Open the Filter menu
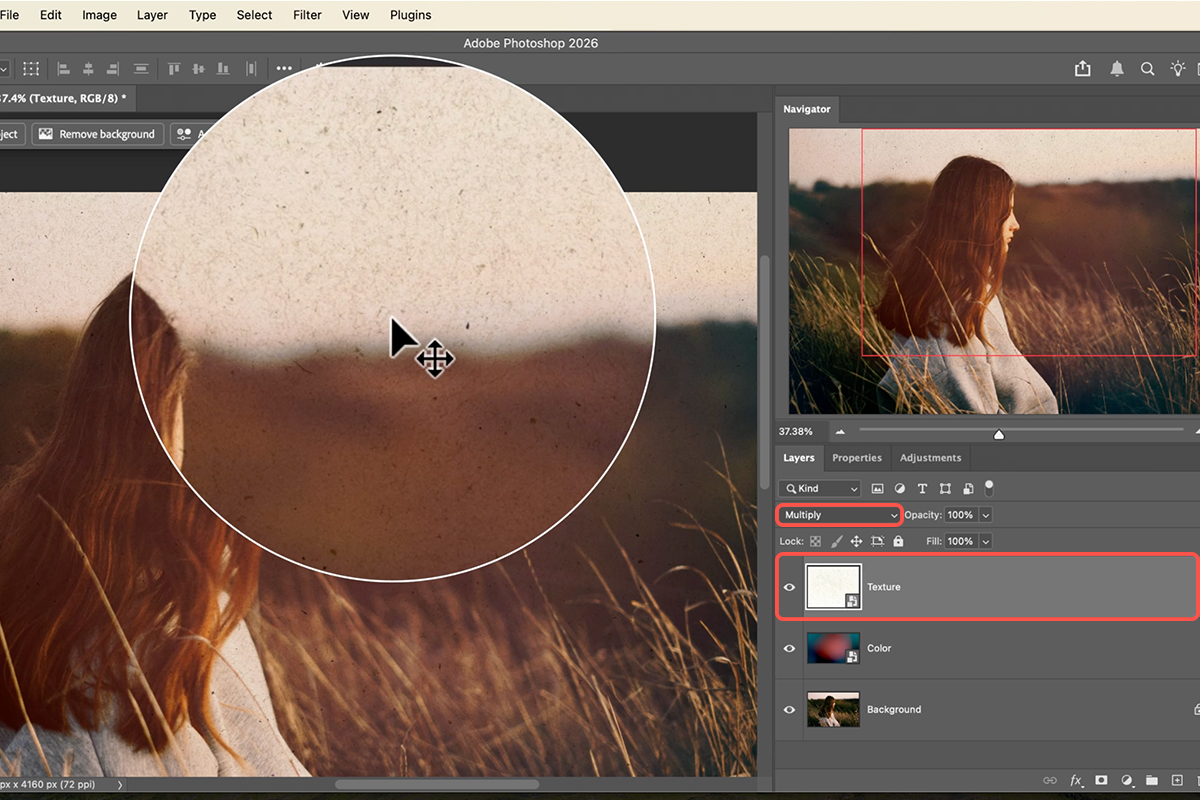Image resolution: width=1200 pixels, height=800 pixels. [307, 15]
